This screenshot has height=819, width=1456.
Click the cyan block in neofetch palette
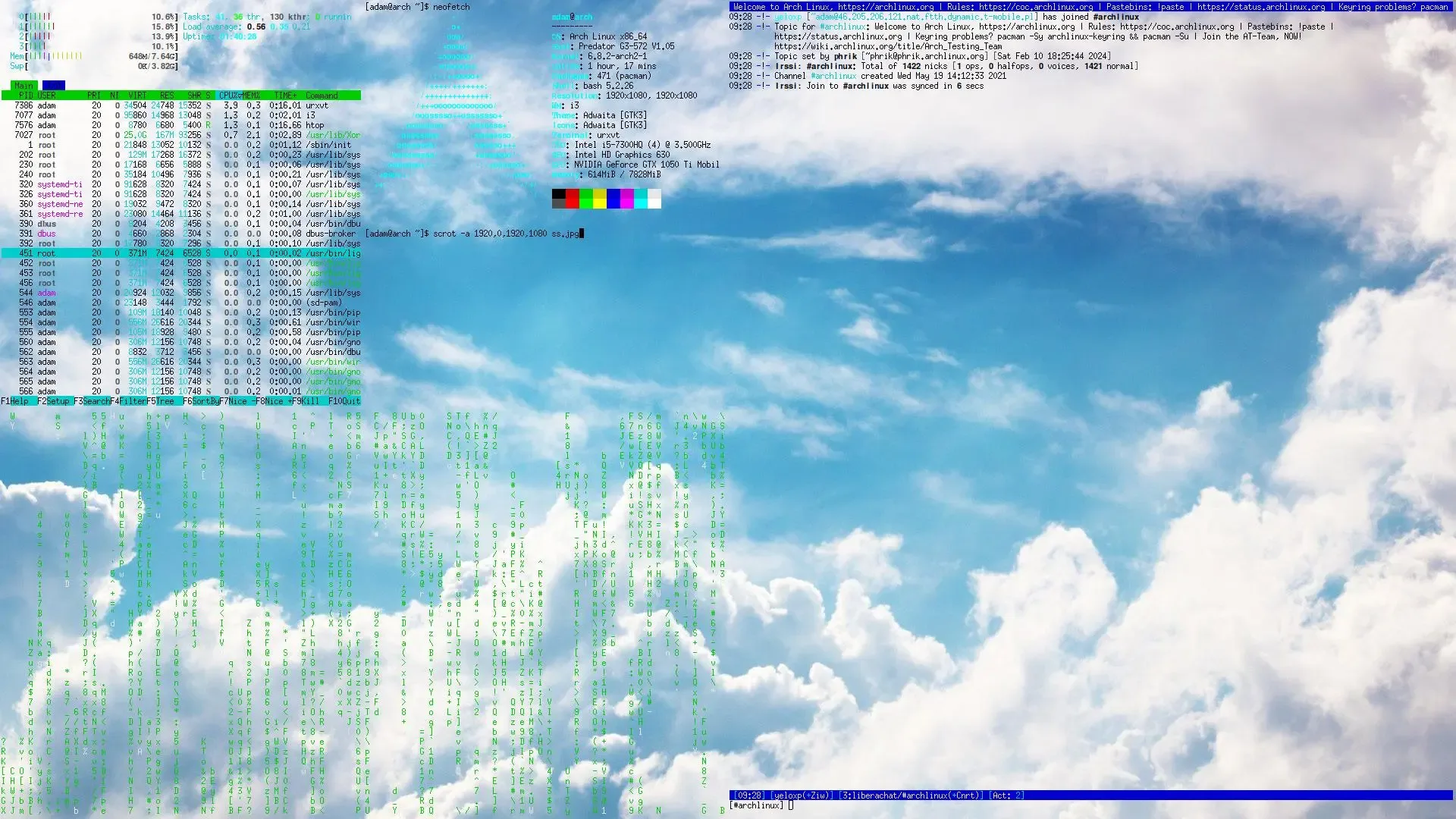pyautogui.click(x=641, y=199)
